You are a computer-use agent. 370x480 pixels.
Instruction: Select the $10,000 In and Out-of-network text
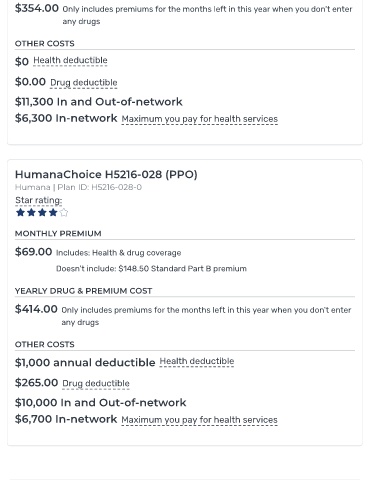click(101, 403)
